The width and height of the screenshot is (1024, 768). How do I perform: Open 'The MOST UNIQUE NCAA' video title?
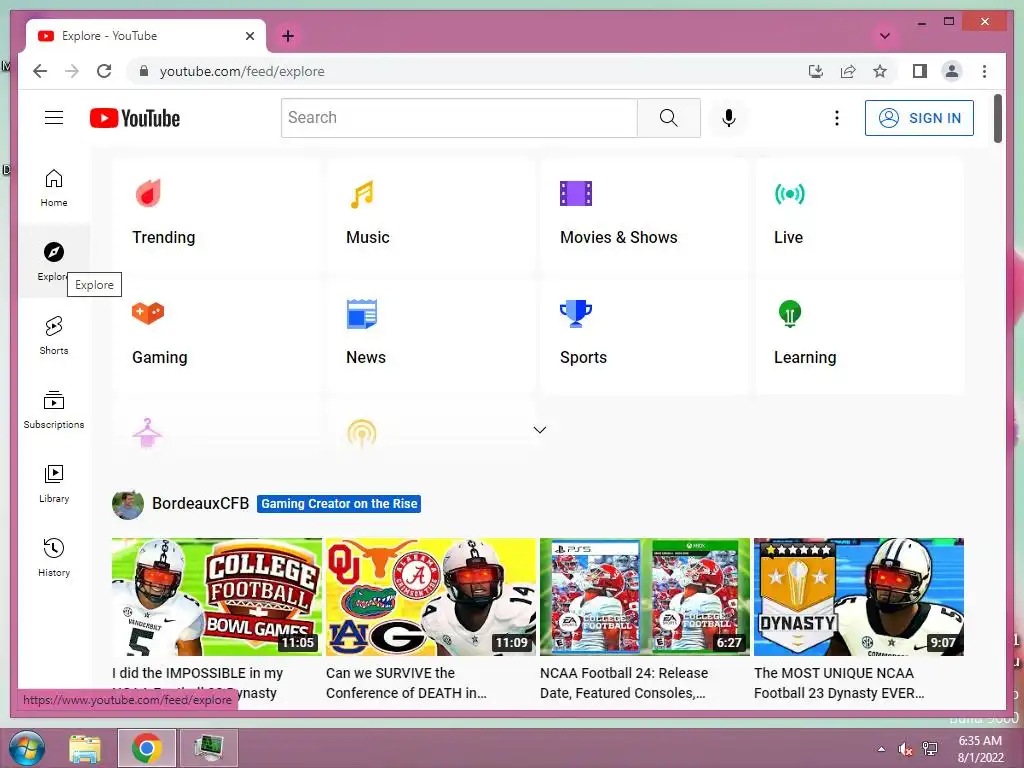click(x=839, y=683)
